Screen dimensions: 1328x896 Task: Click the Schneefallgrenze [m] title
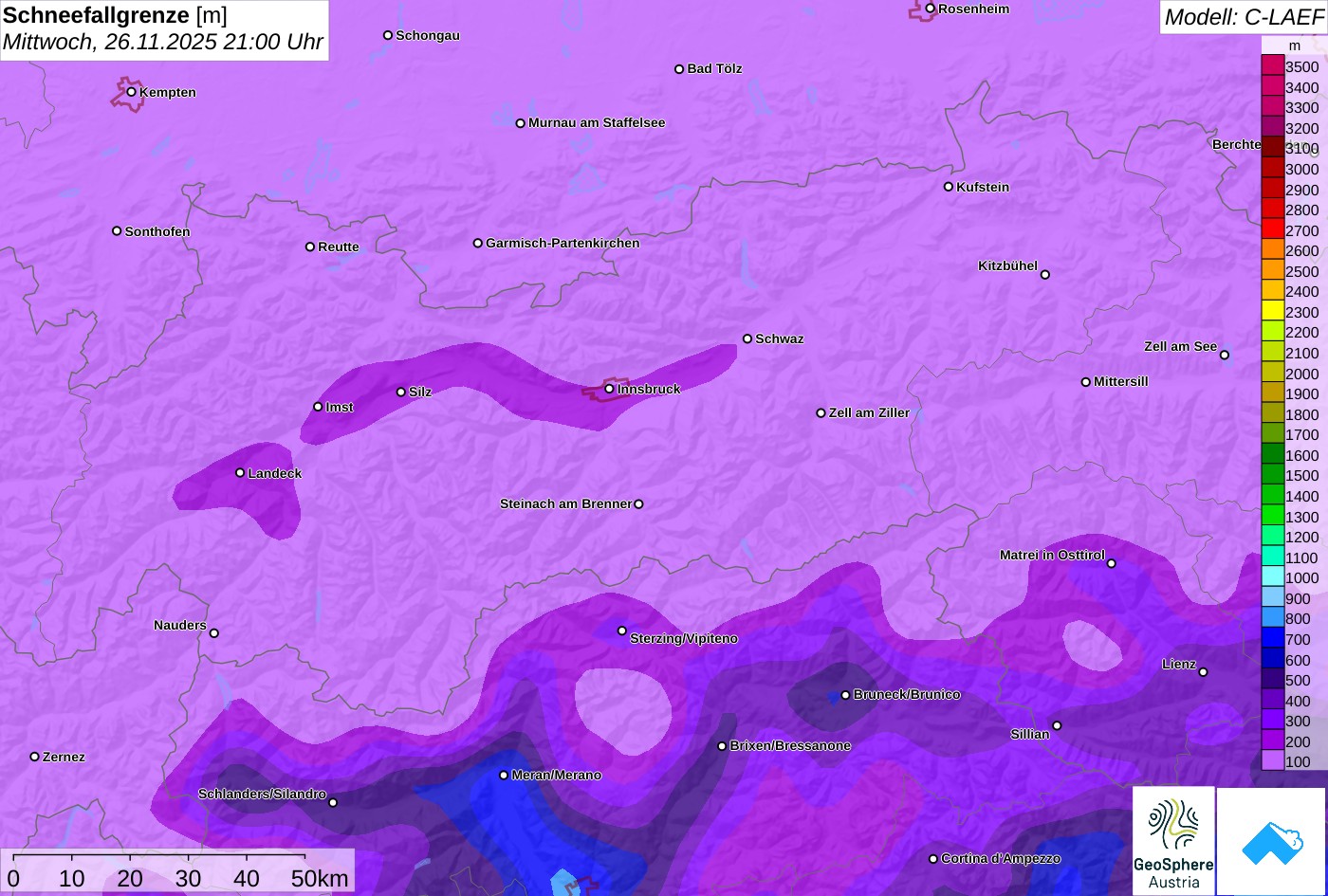pyautogui.click(x=115, y=15)
